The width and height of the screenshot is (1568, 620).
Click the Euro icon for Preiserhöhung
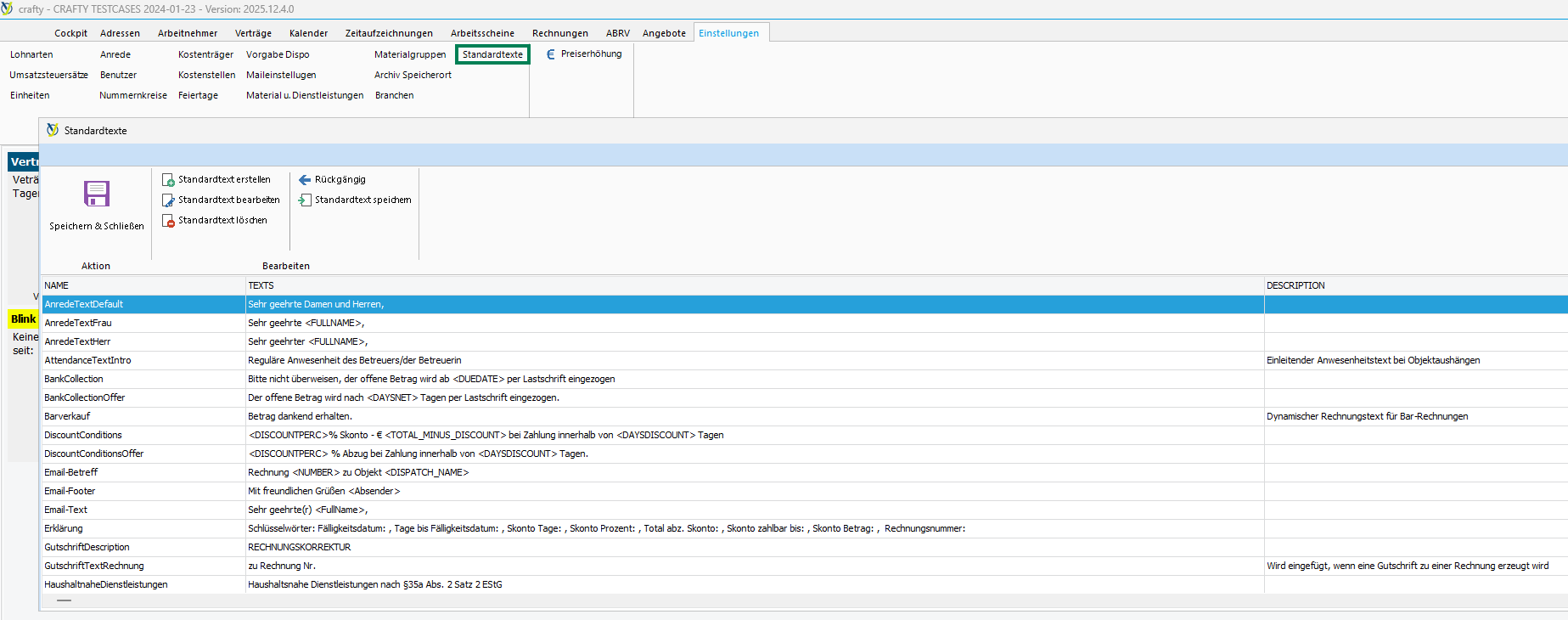[x=550, y=54]
